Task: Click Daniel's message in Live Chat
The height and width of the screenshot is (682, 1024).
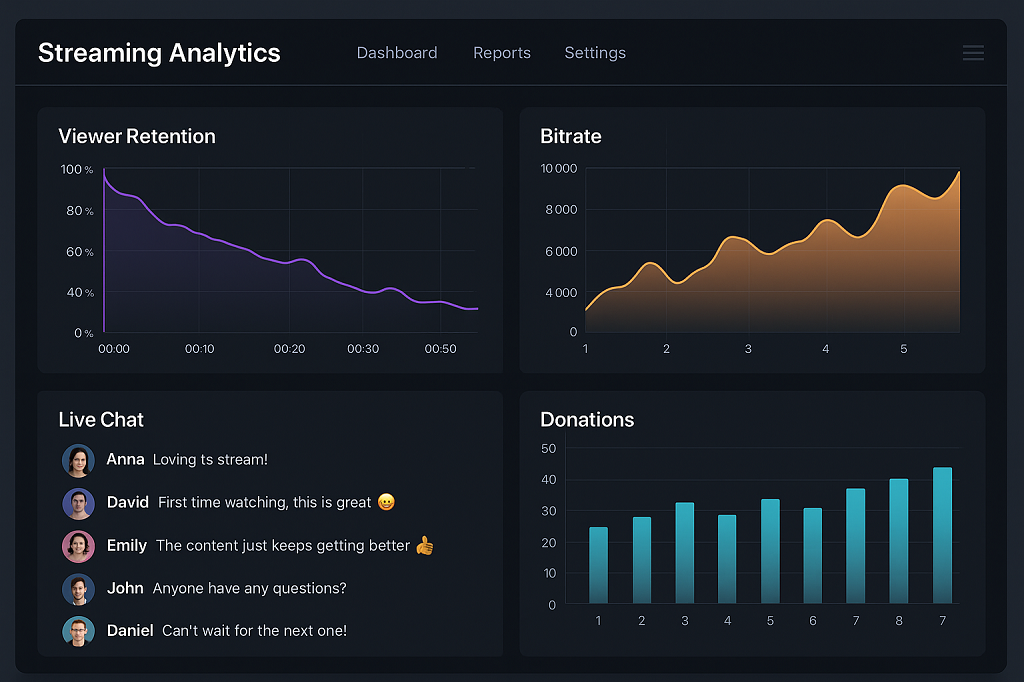Action: coord(254,631)
